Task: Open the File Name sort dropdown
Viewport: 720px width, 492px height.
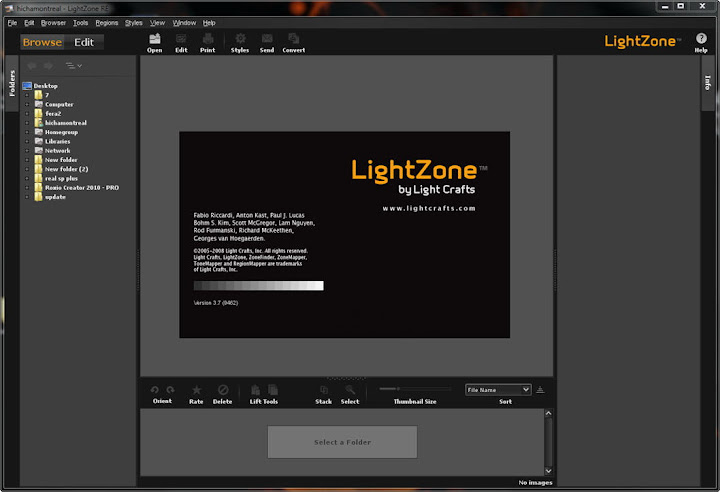Action: click(x=498, y=390)
